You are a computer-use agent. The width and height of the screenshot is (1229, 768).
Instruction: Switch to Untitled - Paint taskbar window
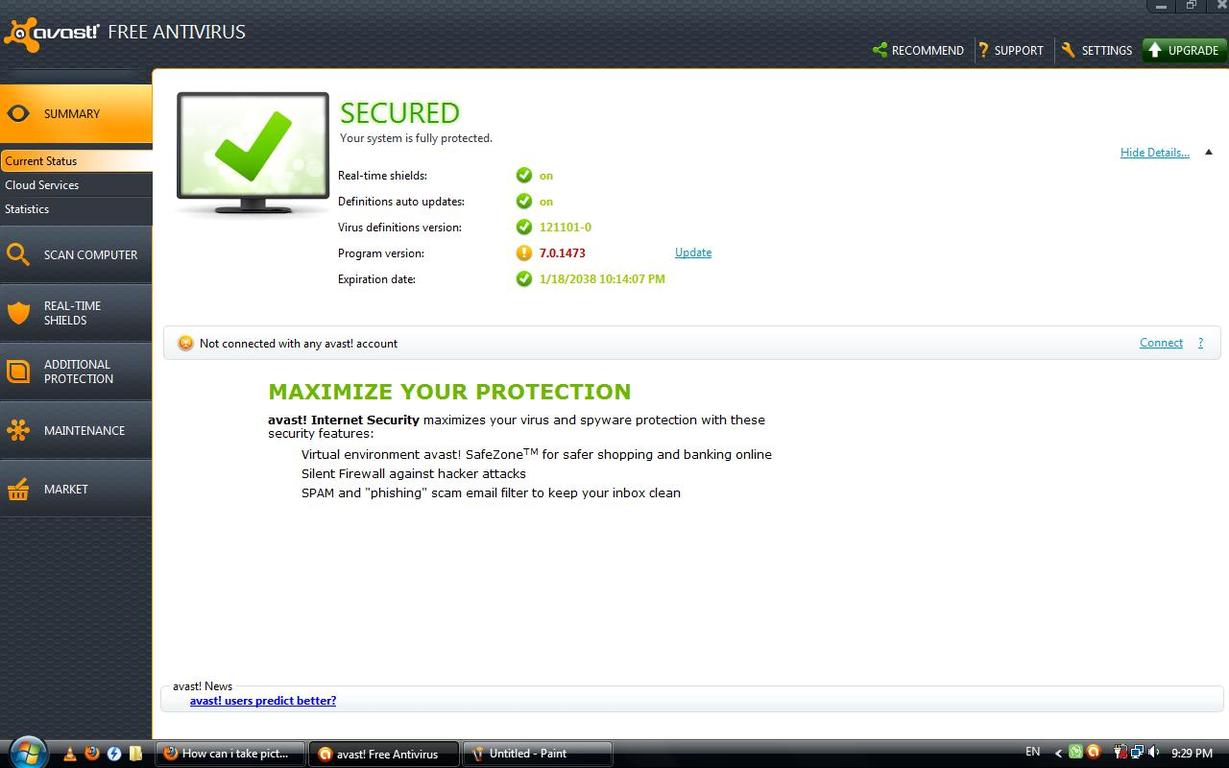click(x=538, y=754)
